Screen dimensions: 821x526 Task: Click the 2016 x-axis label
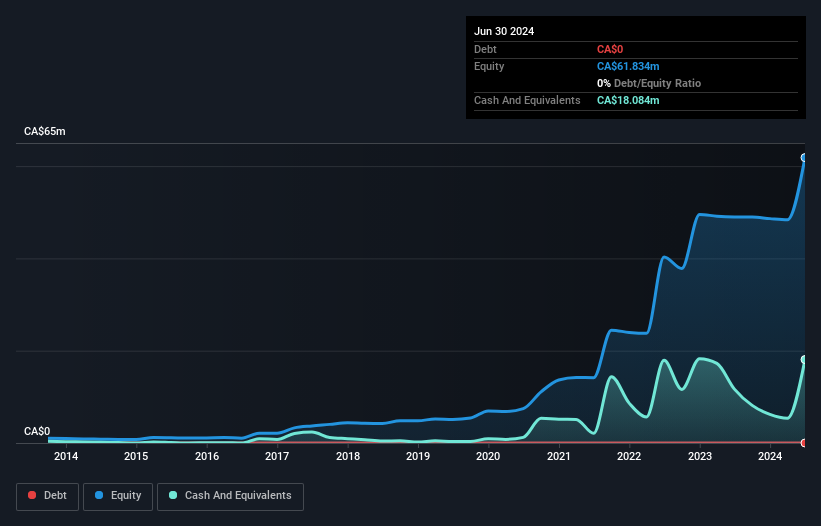tap(207, 456)
